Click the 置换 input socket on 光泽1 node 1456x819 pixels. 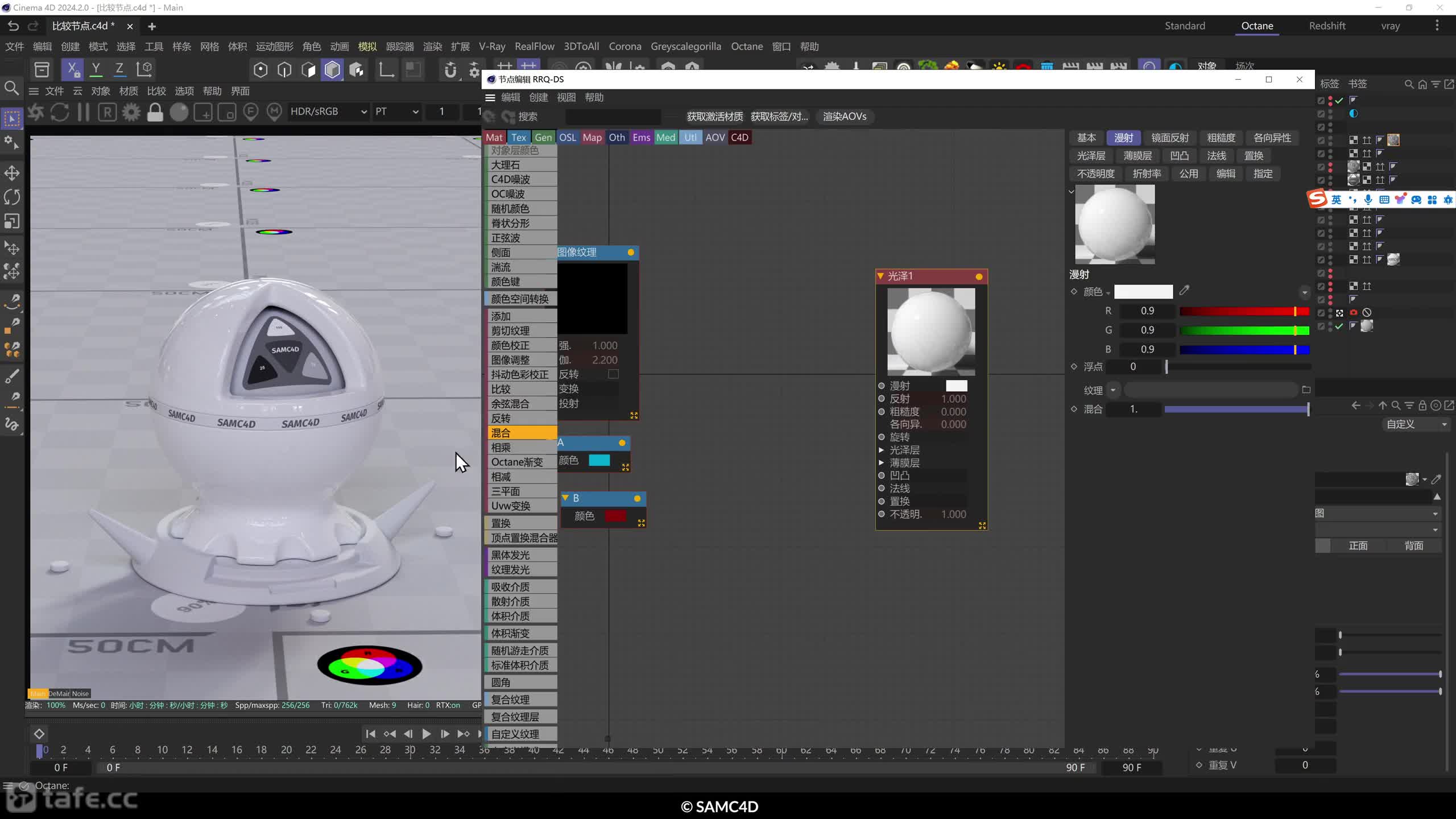[x=882, y=501]
